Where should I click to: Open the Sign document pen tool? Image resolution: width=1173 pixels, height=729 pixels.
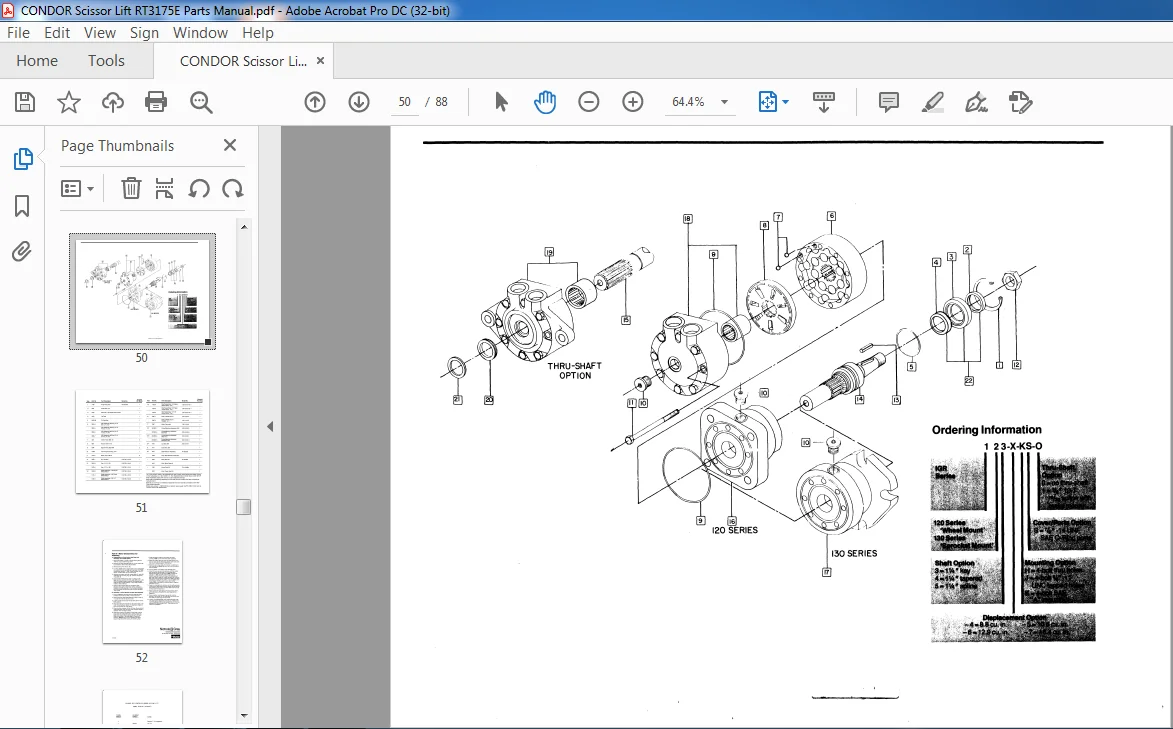click(976, 102)
